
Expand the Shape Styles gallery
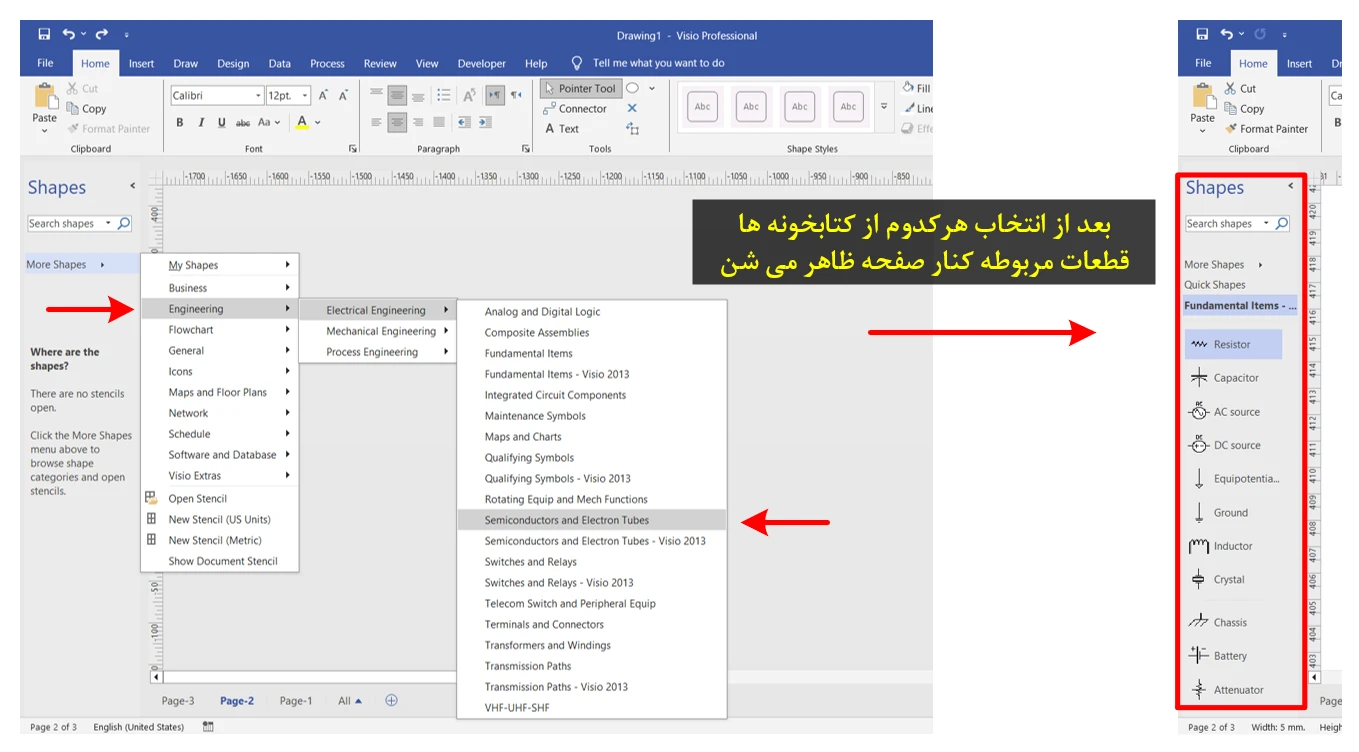[883, 107]
